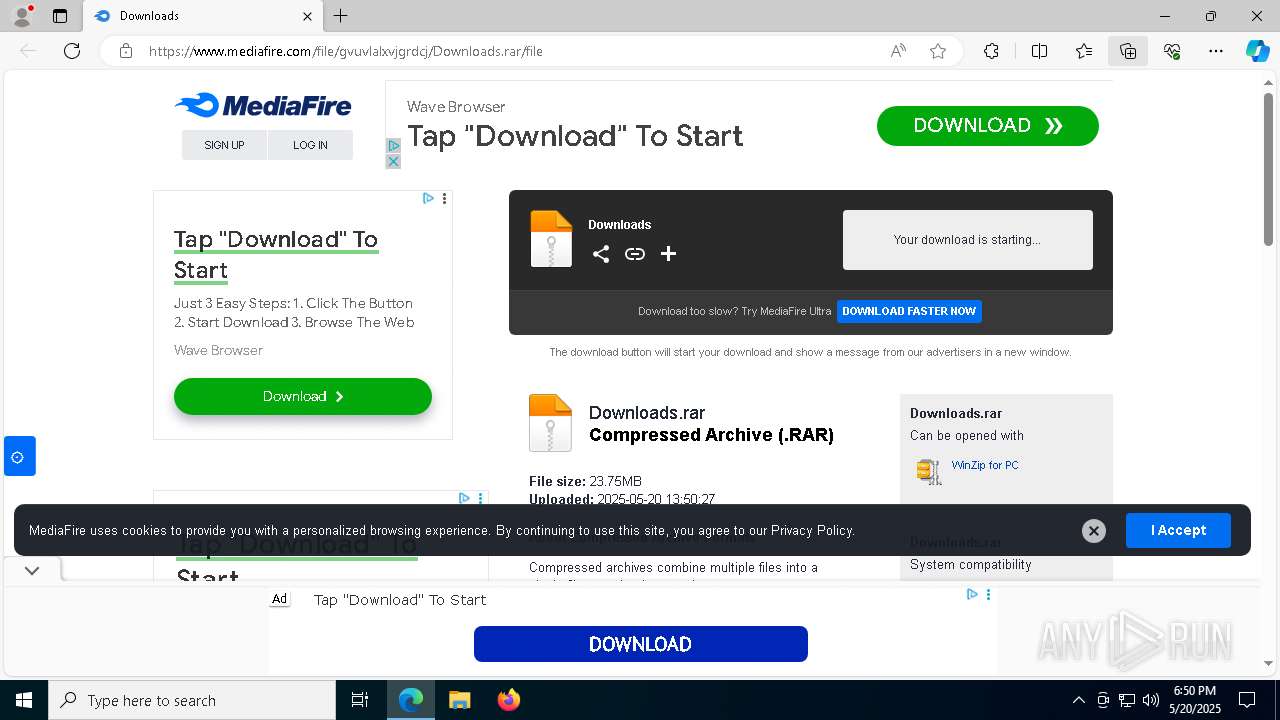This screenshot has height=720, width=1280.
Task: Open a new tab with plus button
Action: click(341, 16)
